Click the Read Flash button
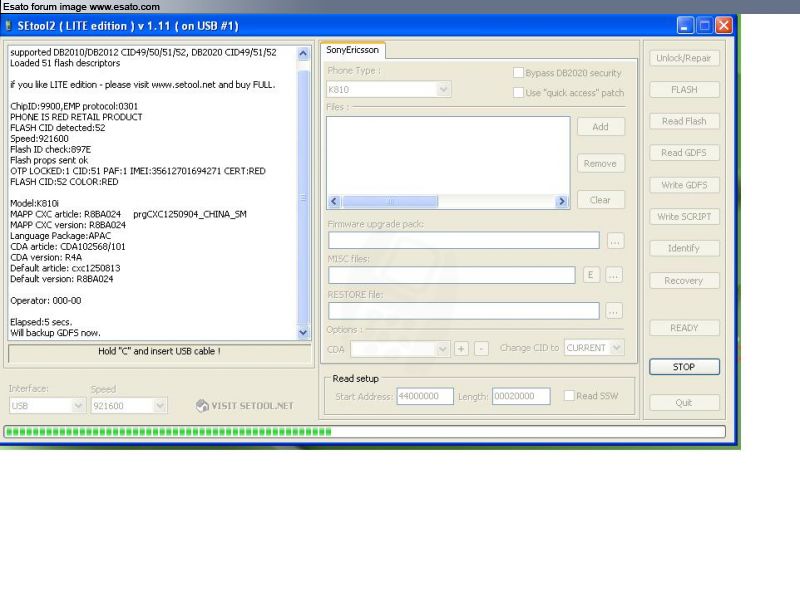 [x=684, y=121]
